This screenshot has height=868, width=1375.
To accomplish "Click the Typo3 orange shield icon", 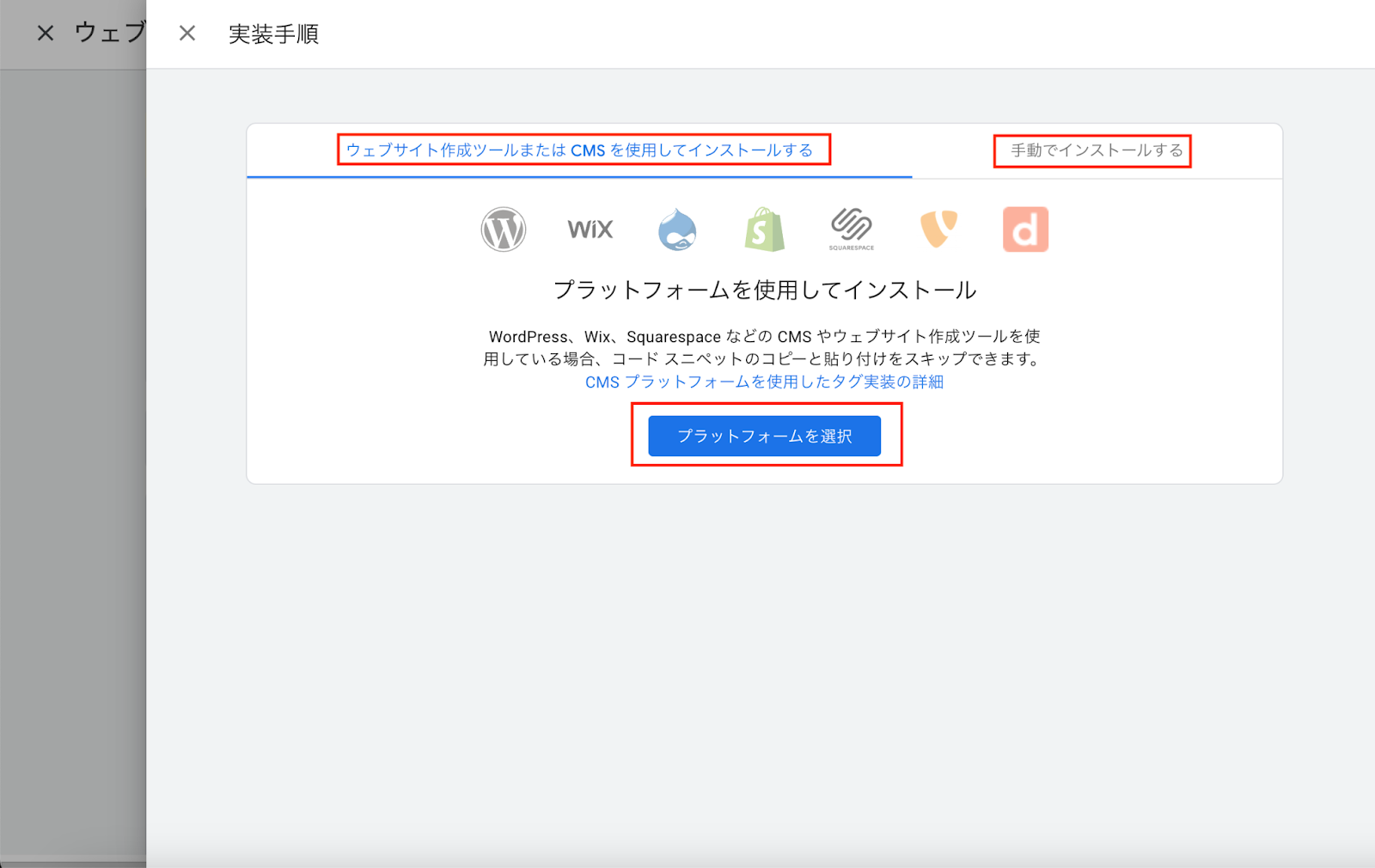I will 938,229.
